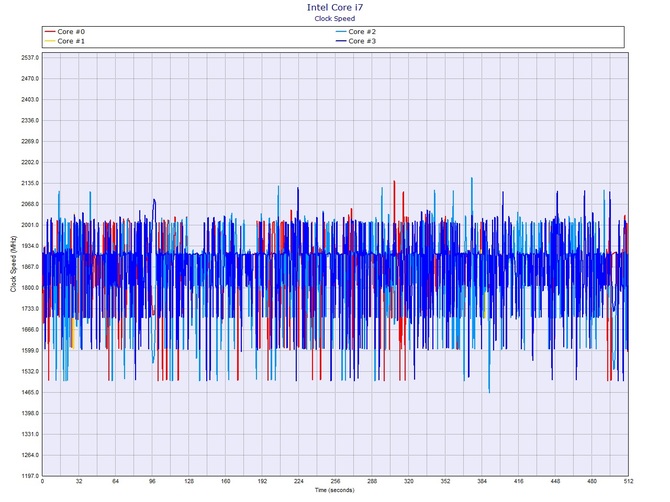670x502 pixels.
Task: Click the Core #1 legend entry
Action: coord(65,41)
